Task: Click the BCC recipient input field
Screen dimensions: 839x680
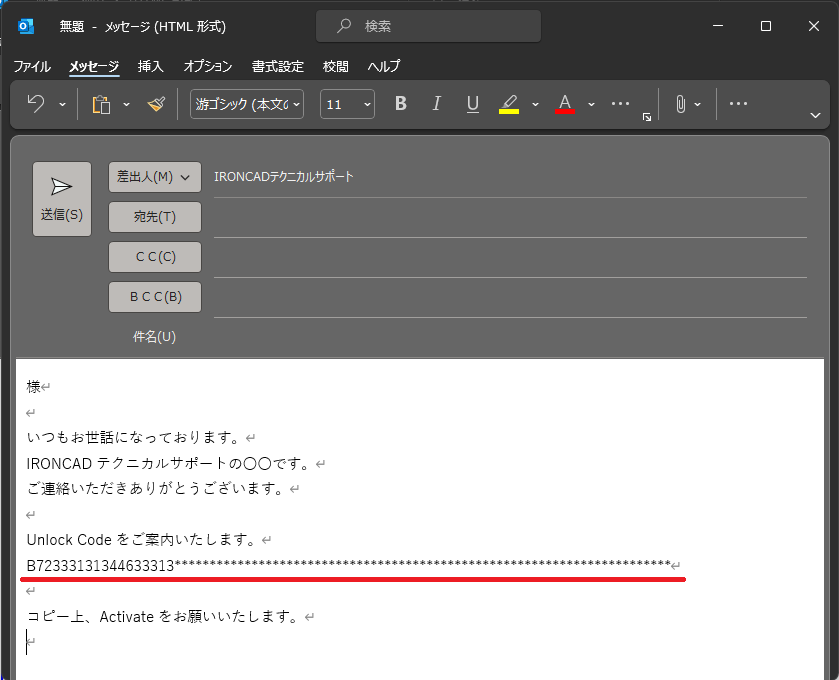Action: (510, 298)
